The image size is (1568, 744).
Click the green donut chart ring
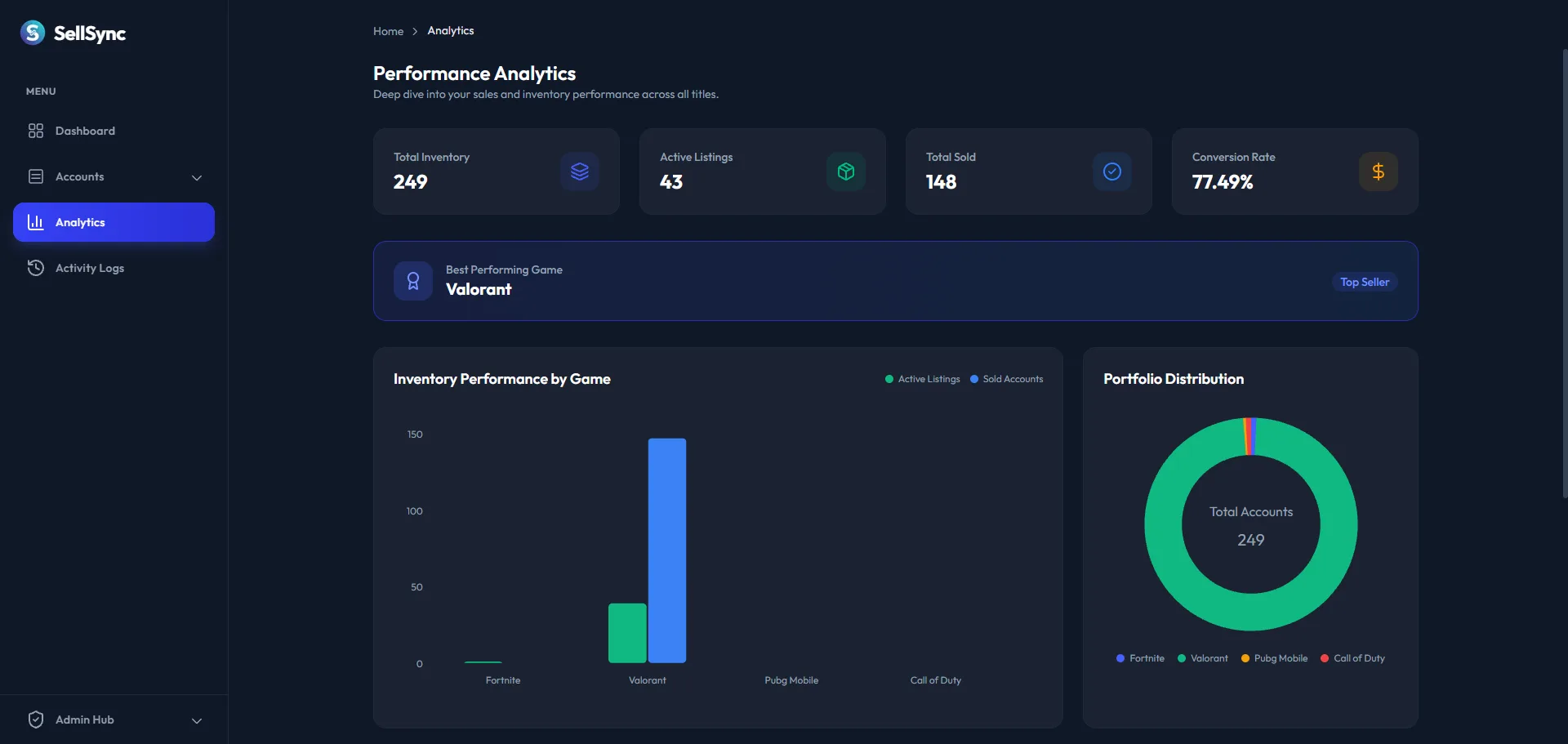[x=1251, y=613]
